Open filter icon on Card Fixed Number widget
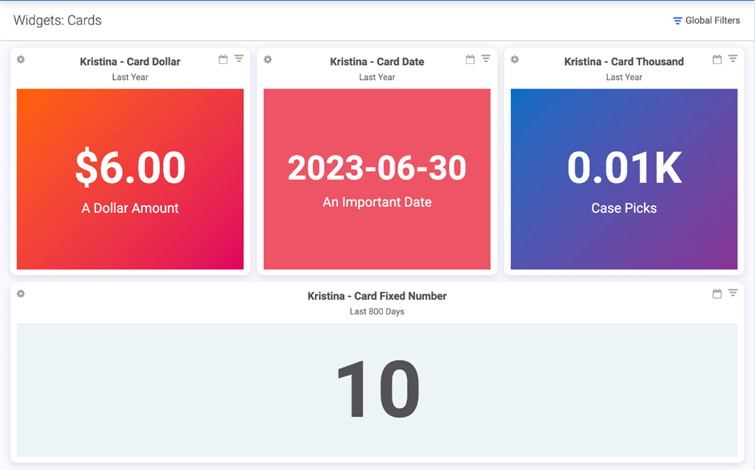Viewport: 755px width, 470px height. click(733, 294)
